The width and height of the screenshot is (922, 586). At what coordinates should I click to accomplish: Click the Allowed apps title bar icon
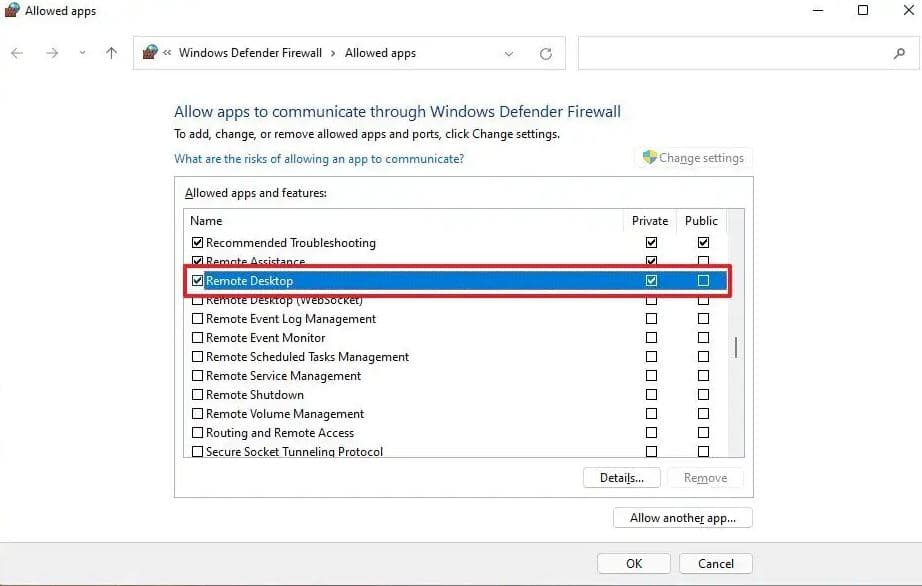12,11
